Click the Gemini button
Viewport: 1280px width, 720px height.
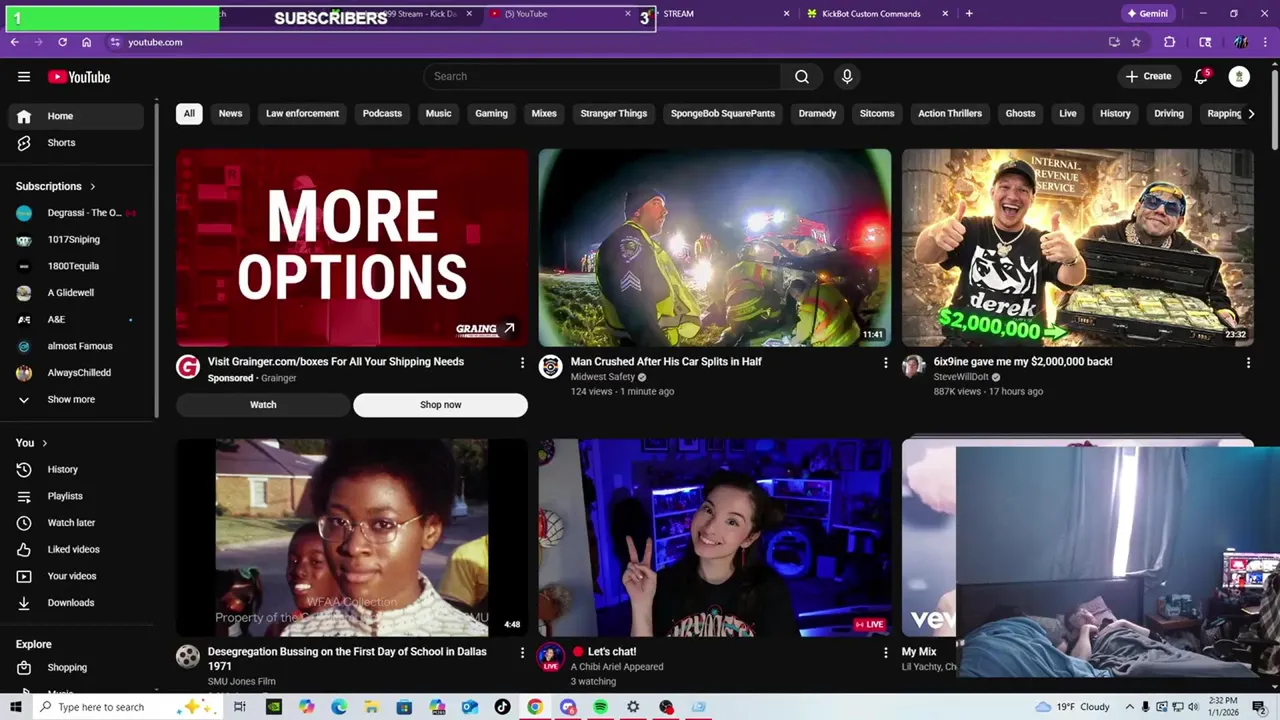[x=1148, y=14]
